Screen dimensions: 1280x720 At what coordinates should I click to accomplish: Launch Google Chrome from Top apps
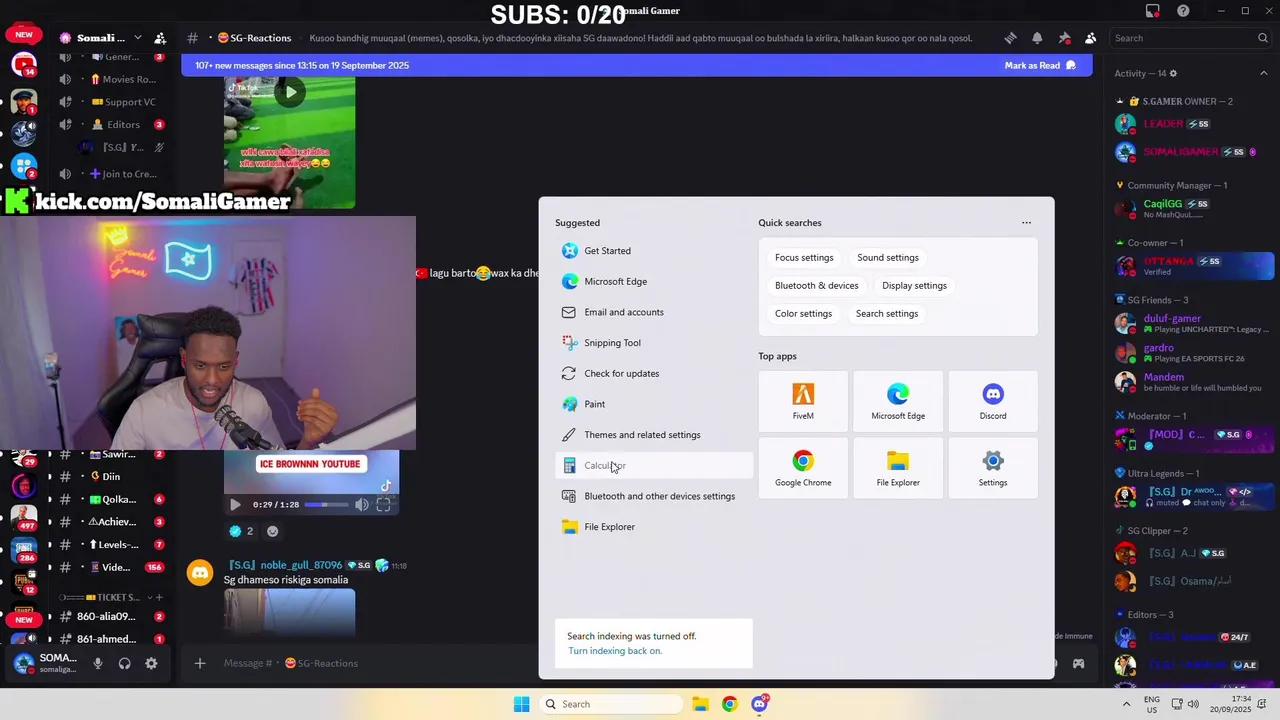pyautogui.click(x=803, y=468)
